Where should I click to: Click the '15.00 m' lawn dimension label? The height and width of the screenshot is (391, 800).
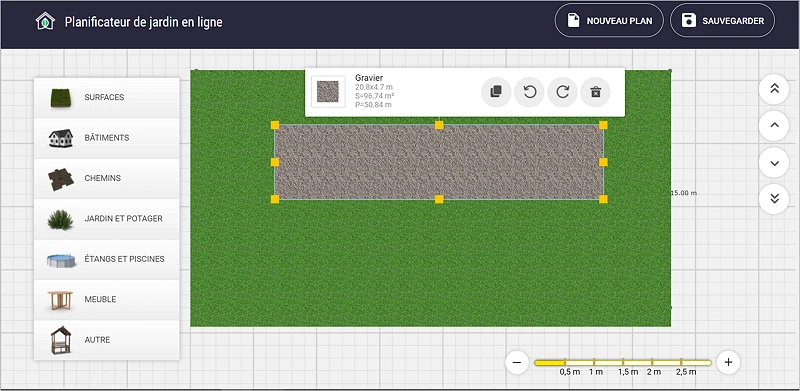(684, 193)
